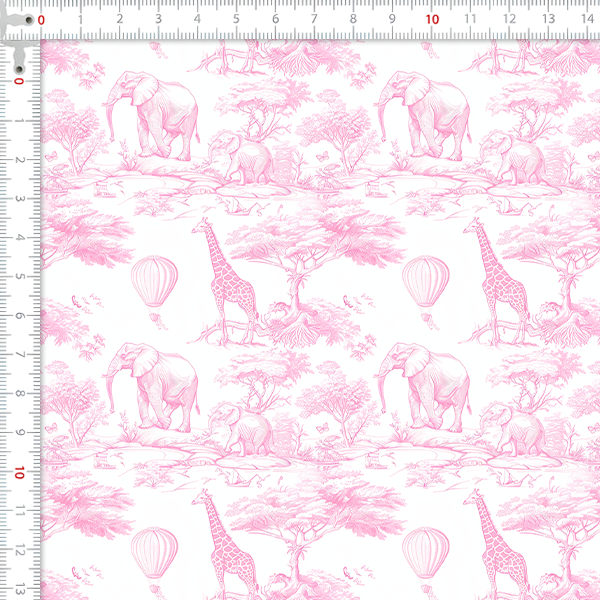600x600 pixels.
Task: Click the number 2 on the horizontal ruler
Action: [x=120, y=19]
